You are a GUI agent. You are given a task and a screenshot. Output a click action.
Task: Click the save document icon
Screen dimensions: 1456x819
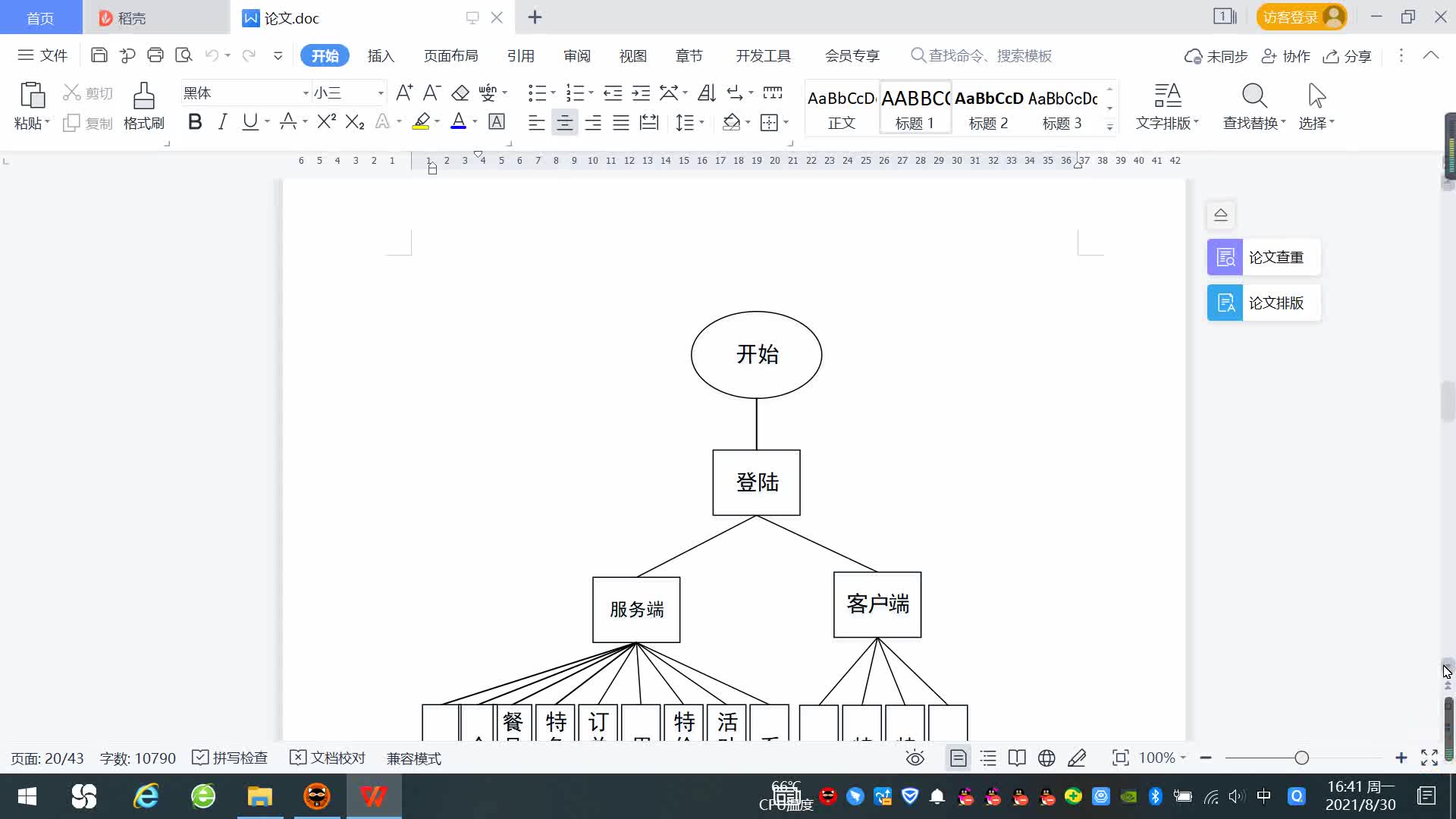[99, 55]
